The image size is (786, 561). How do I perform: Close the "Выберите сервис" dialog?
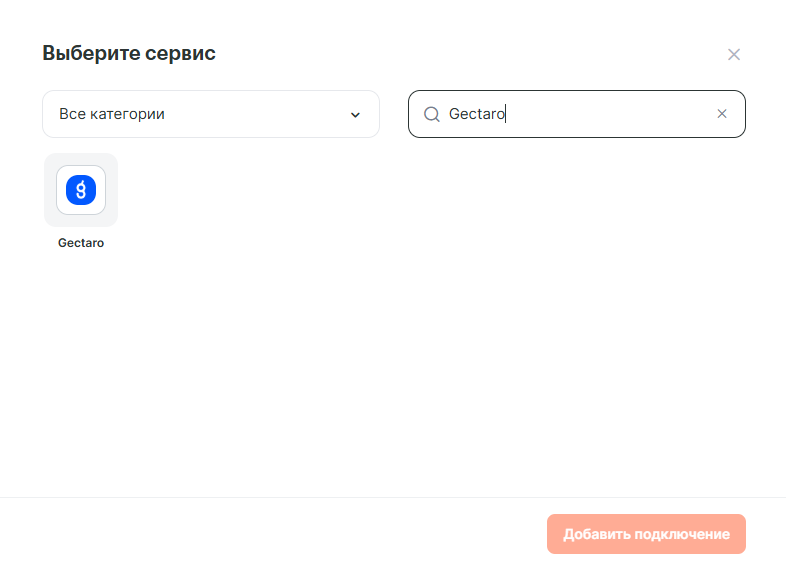point(734,54)
